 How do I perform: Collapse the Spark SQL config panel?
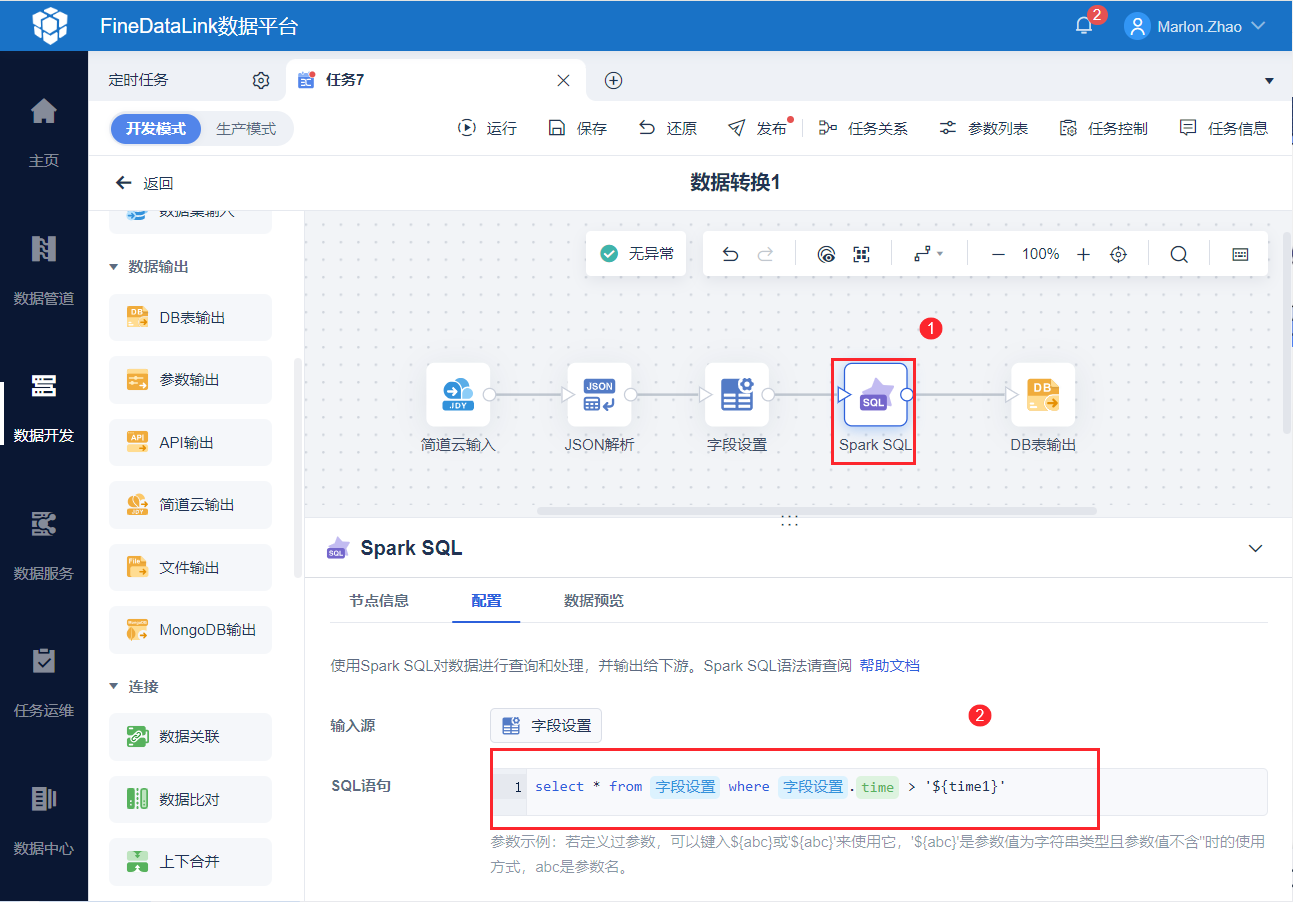[1256, 548]
